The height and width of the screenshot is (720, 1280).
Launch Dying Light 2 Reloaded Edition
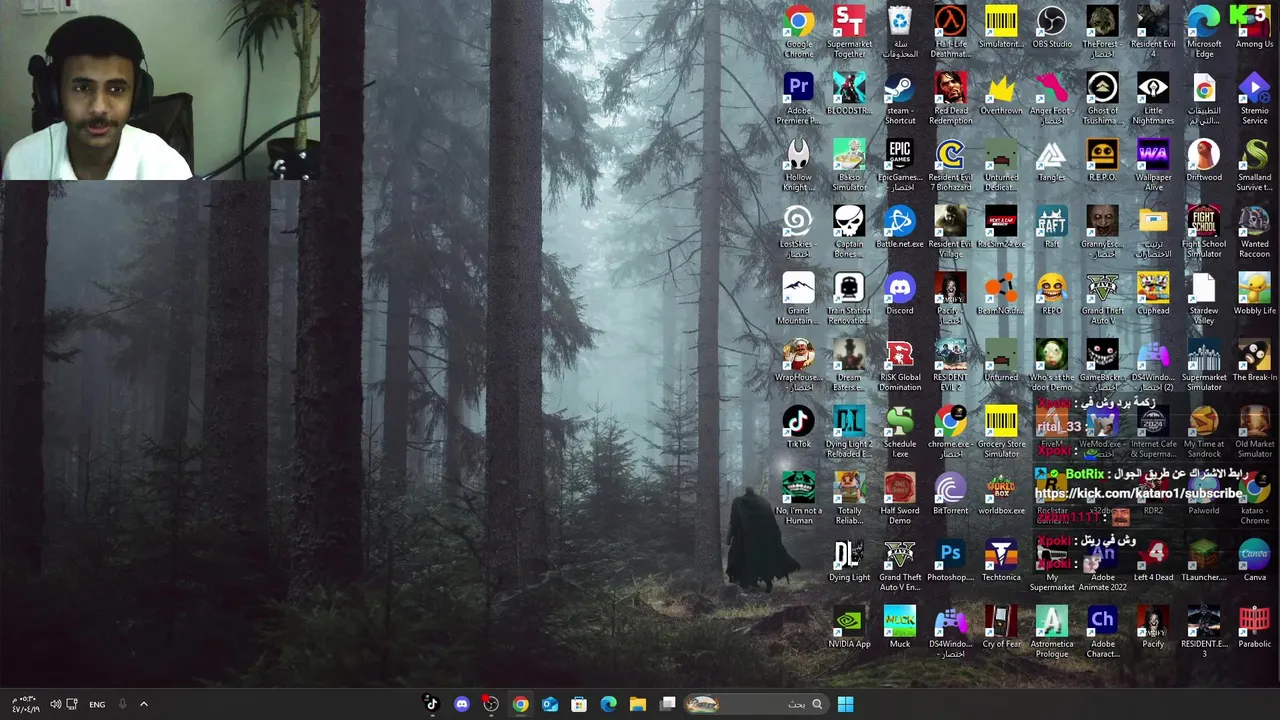click(x=849, y=431)
